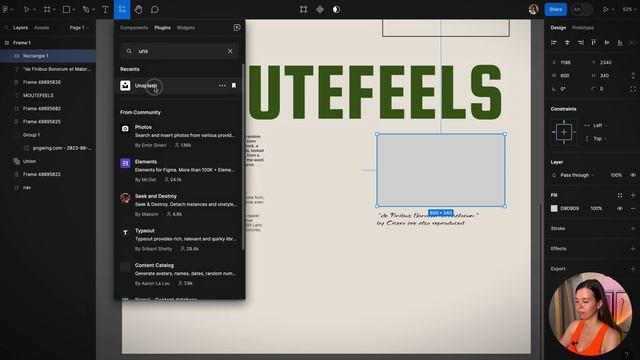This screenshot has width=640, height=360.
Task: Click the D9D9D9 fill color swatch
Action: click(x=554, y=208)
